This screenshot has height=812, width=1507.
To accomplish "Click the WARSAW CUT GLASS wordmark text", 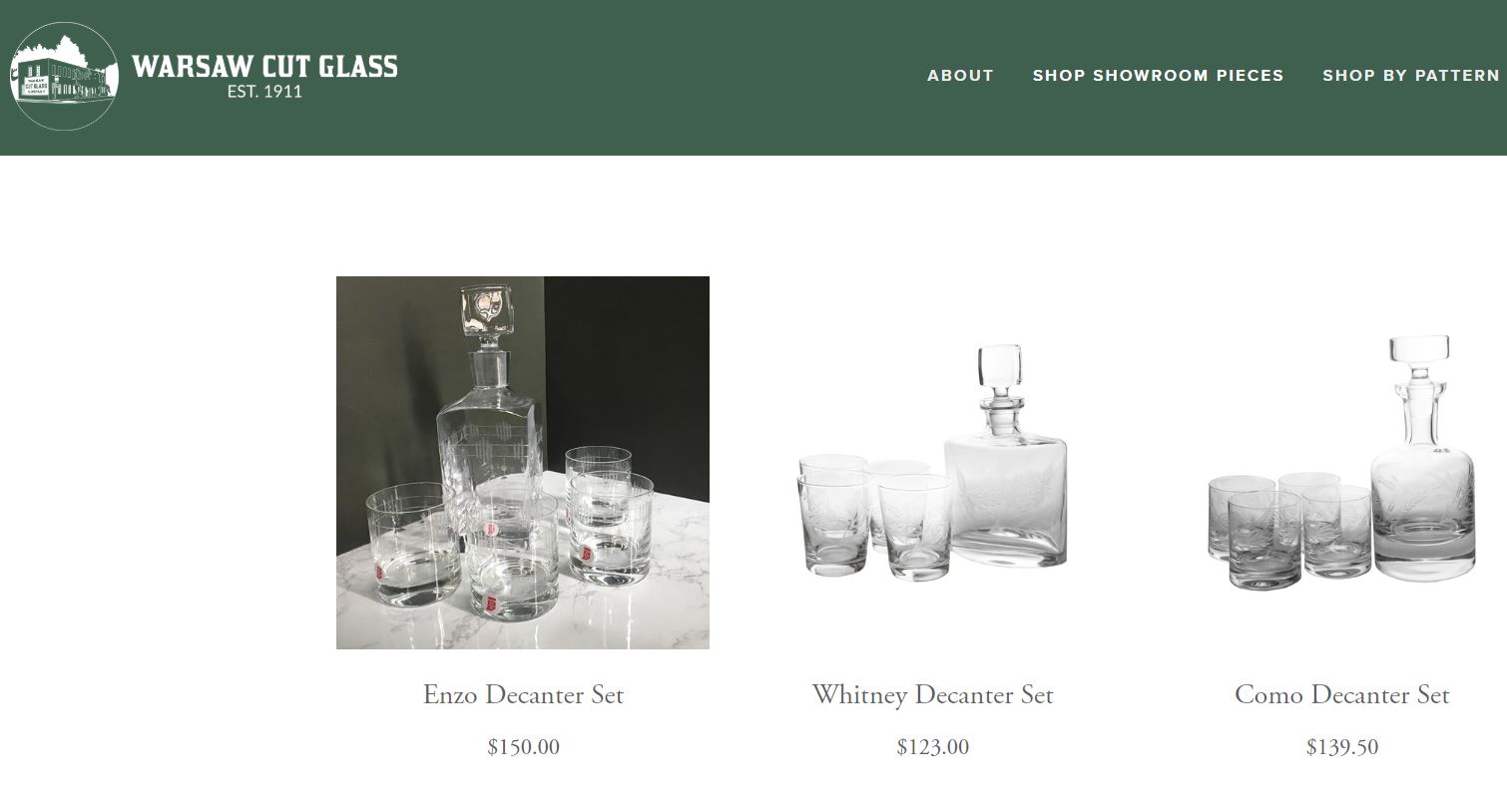I will point(264,67).
